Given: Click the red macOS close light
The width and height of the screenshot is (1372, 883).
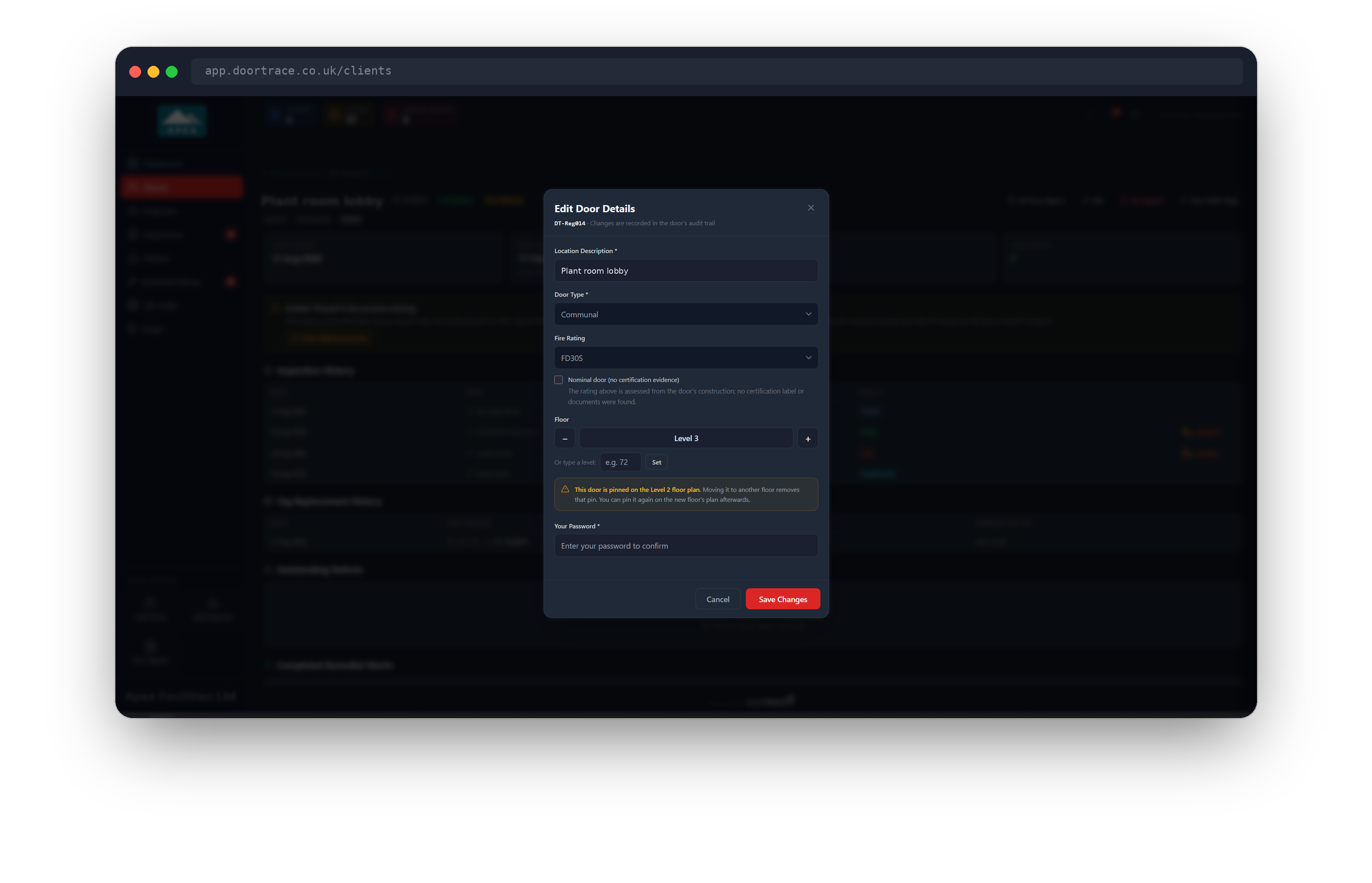Looking at the screenshot, I should [x=135, y=72].
